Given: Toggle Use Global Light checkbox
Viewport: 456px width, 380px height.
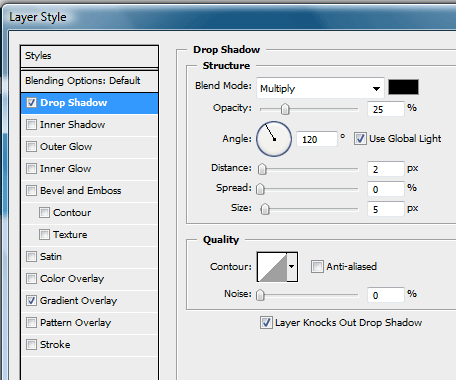Looking at the screenshot, I should [360, 139].
